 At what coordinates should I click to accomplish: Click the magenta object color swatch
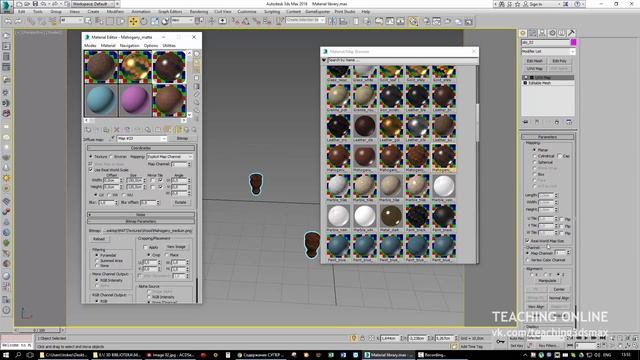pos(573,42)
